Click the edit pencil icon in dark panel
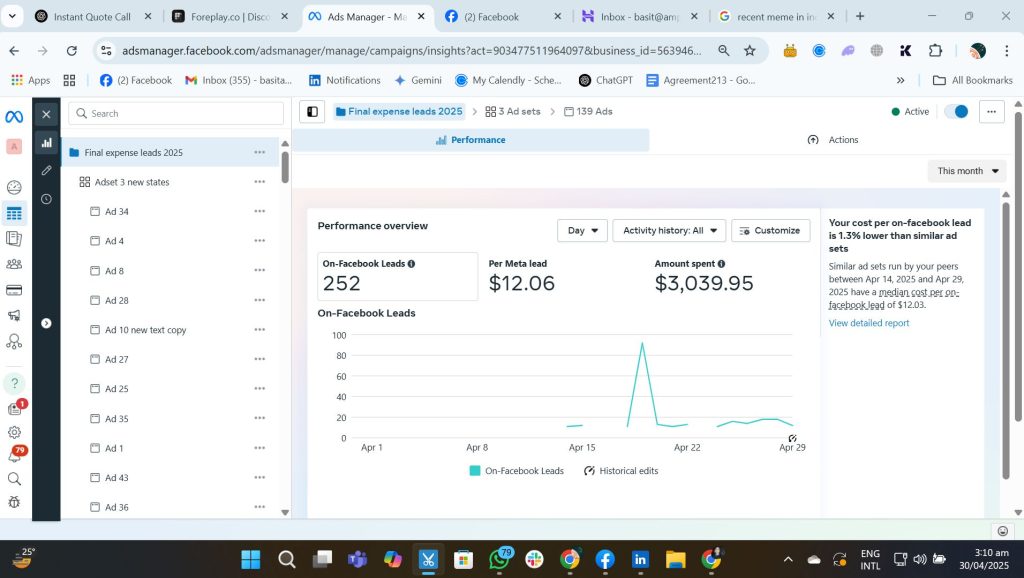This screenshot has width=1024, height=578. point(46,171)
